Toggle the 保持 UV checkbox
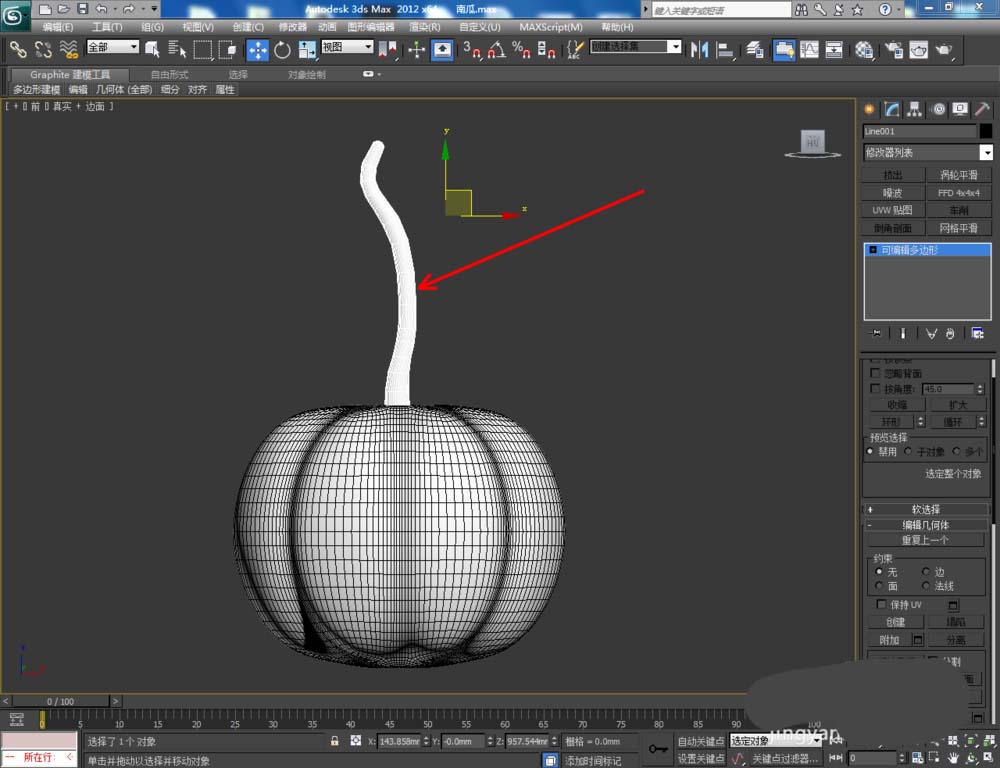This screenshot has width=1000, height=768. click(881, 605)
